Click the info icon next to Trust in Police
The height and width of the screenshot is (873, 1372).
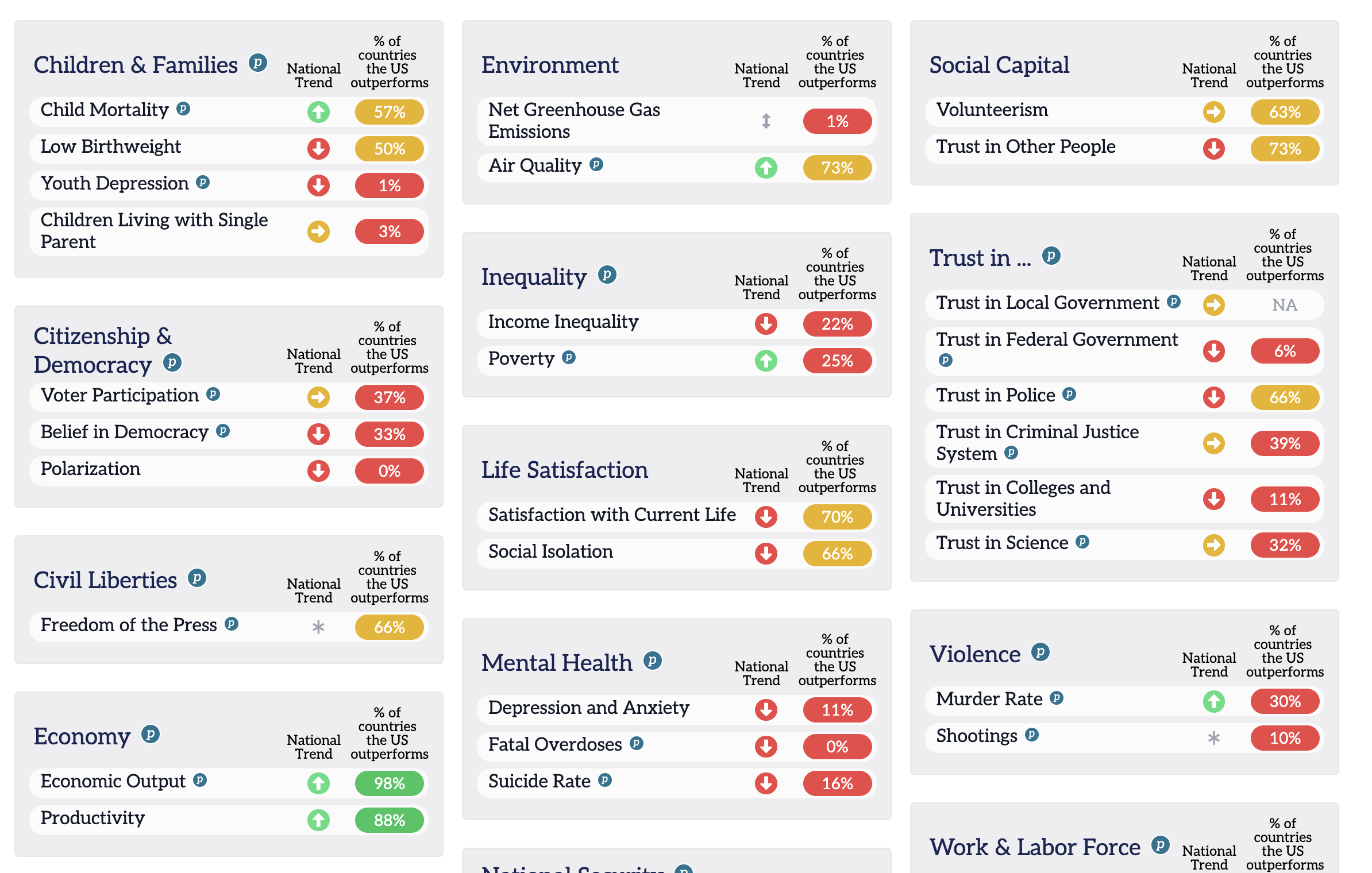pos(1069,394)
